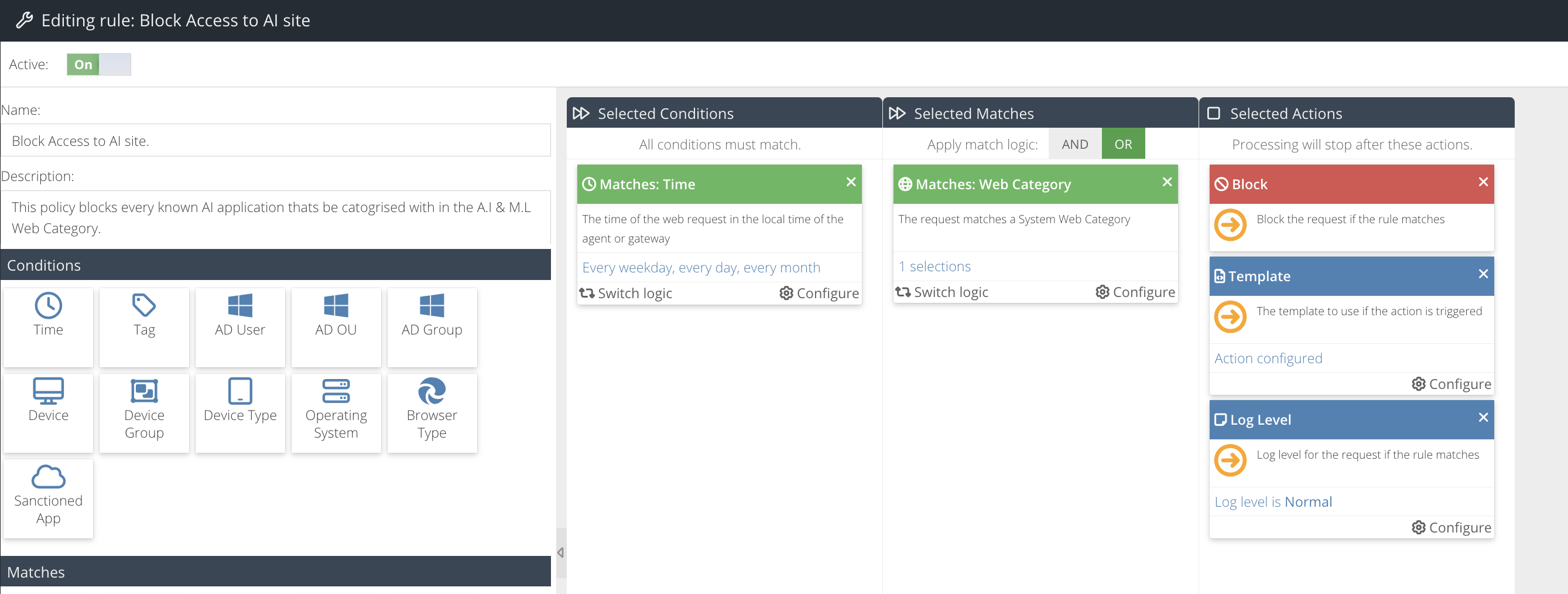
Task: Click the orange arrow icon in Block card
Action: pyautogui.click(x=1230, y=225)
